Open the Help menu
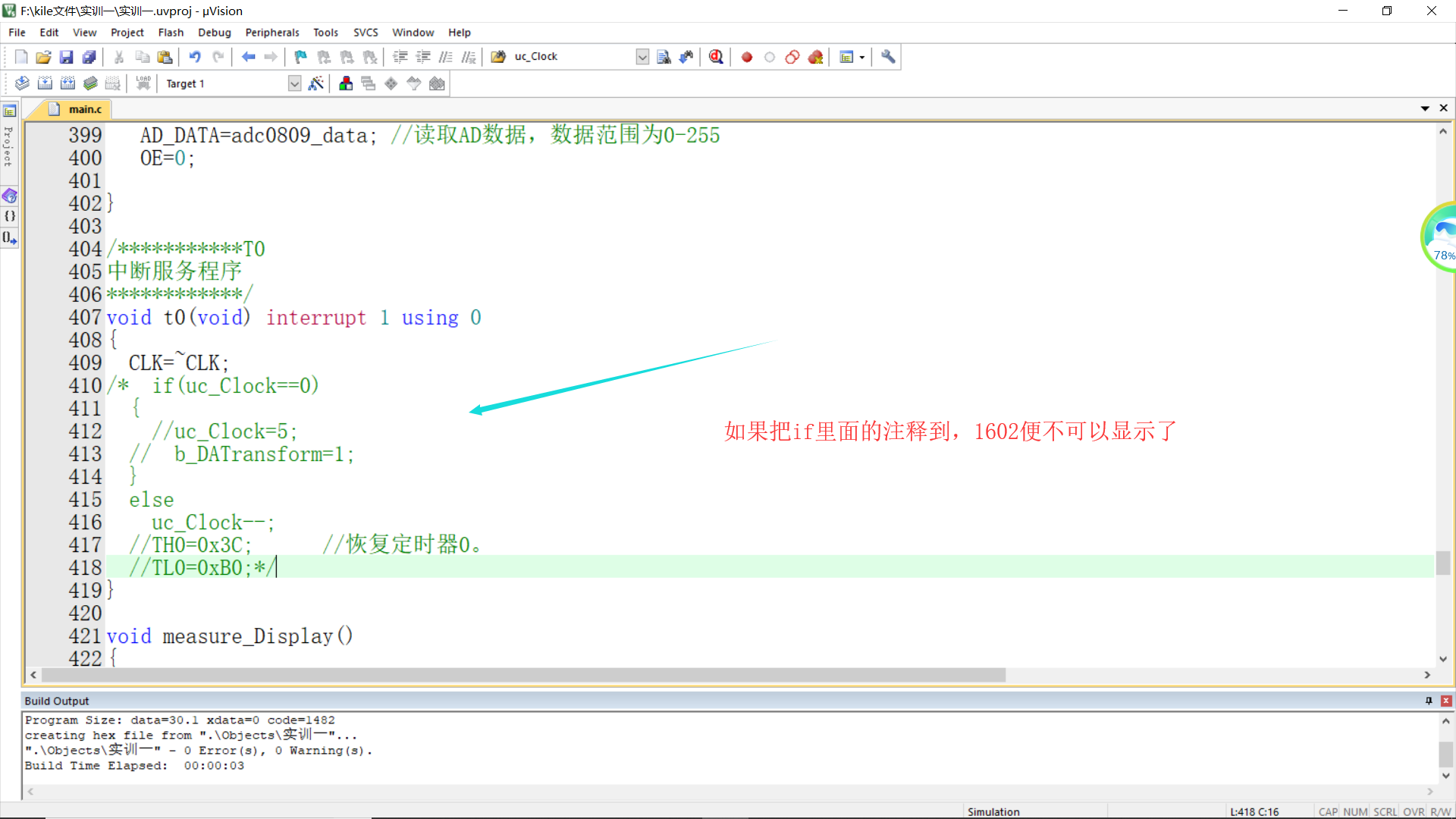 [x=460, y=33]
